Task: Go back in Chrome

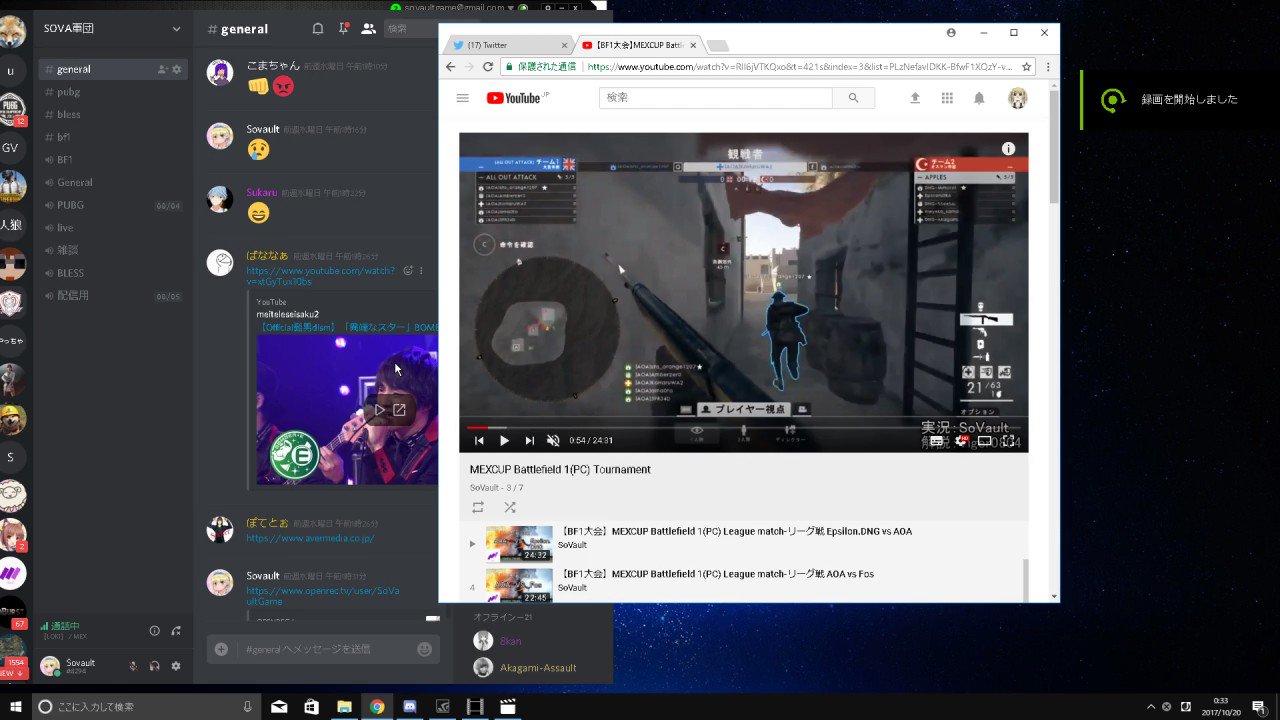Action: (450, 67)
